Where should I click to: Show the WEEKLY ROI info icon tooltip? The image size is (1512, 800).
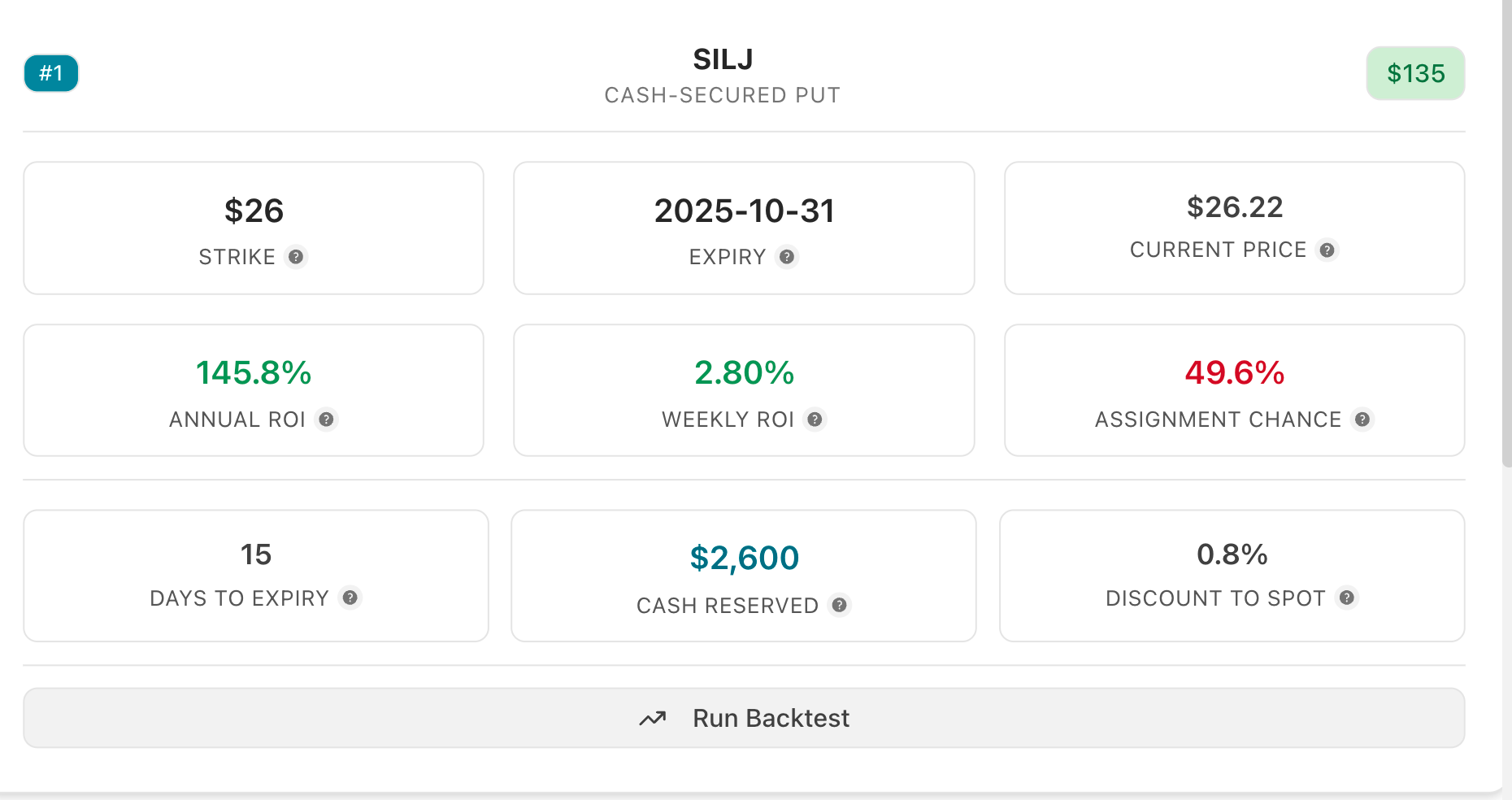(x=815, y=420)
